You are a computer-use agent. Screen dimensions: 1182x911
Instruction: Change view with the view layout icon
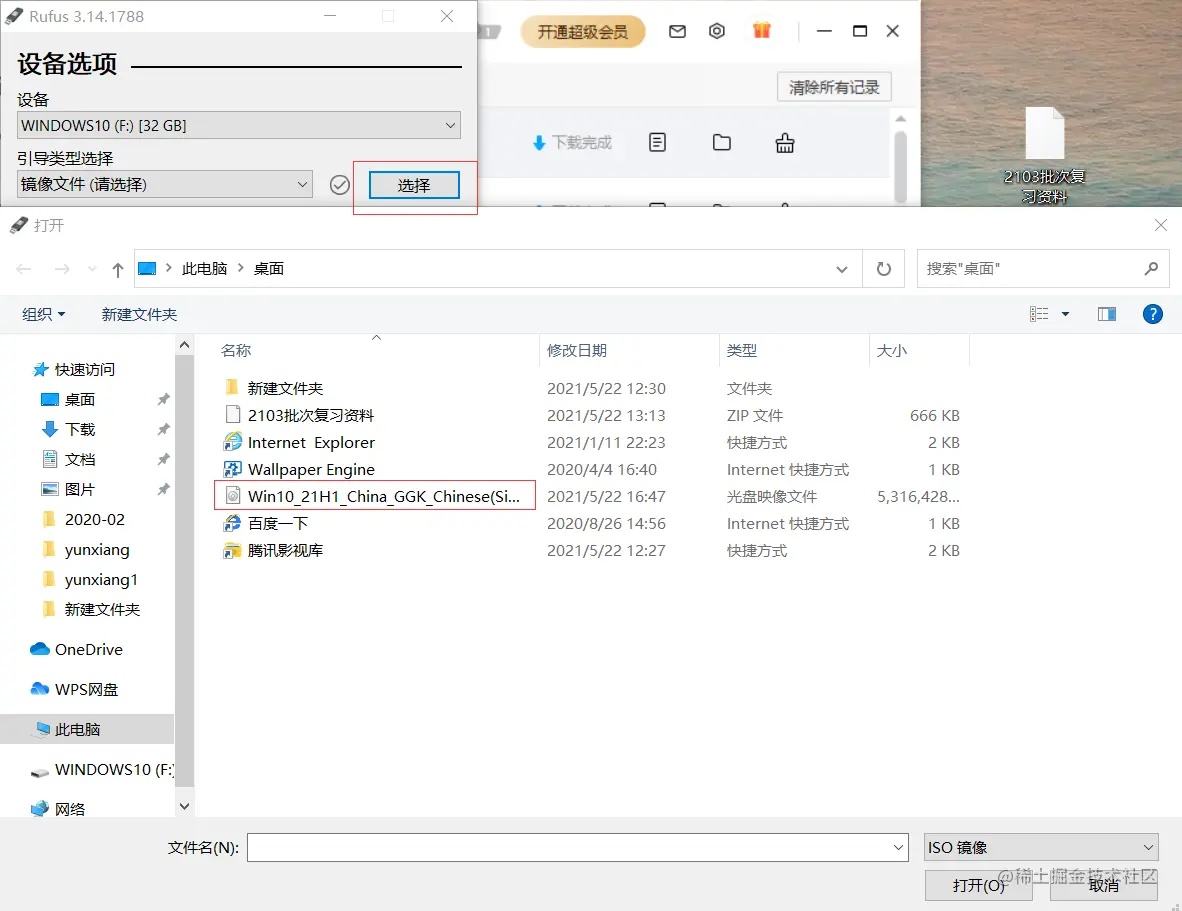1039,314
